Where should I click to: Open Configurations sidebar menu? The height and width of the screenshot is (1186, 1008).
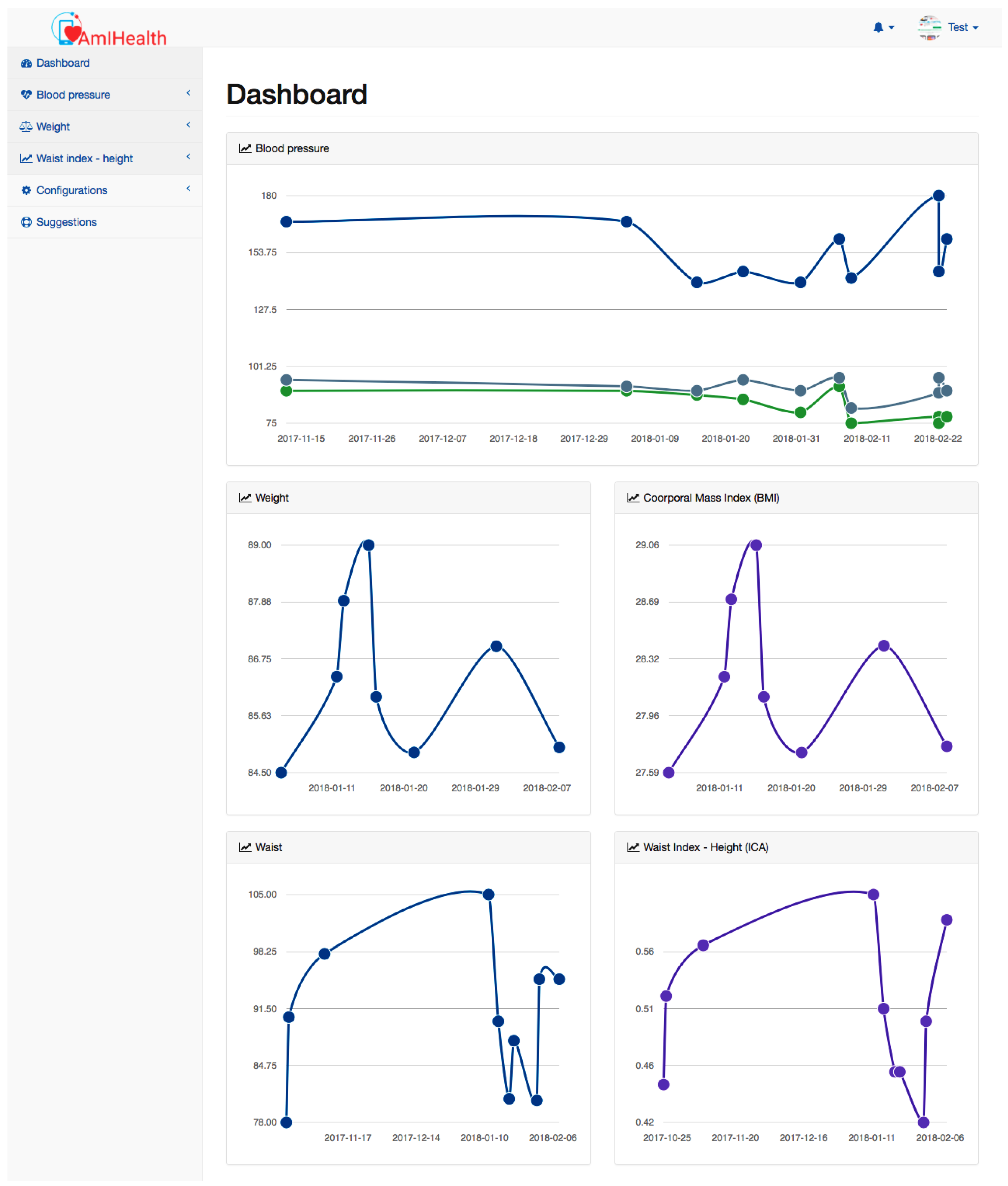[x=105, y=190]
